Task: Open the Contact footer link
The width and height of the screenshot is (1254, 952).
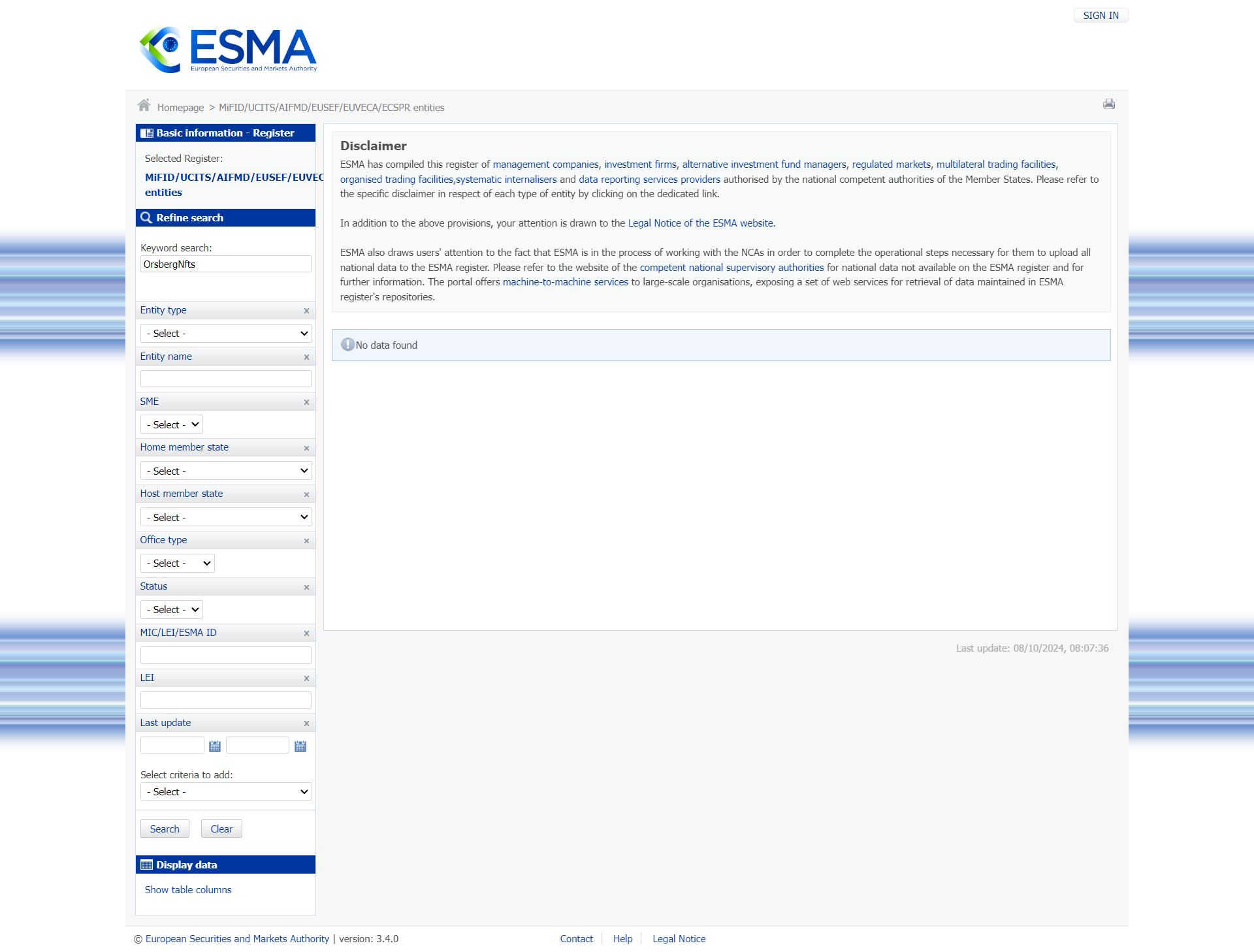Action: click(577, 939)
